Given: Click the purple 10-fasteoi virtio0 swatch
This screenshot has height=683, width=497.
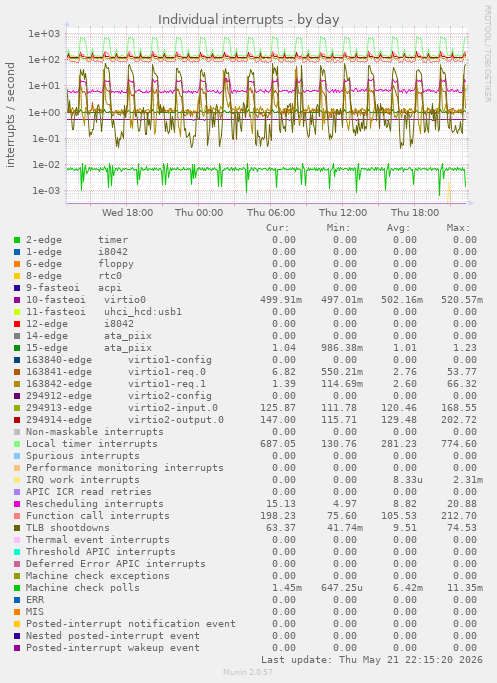Looking at the screenshot, I should click(17, 300).
